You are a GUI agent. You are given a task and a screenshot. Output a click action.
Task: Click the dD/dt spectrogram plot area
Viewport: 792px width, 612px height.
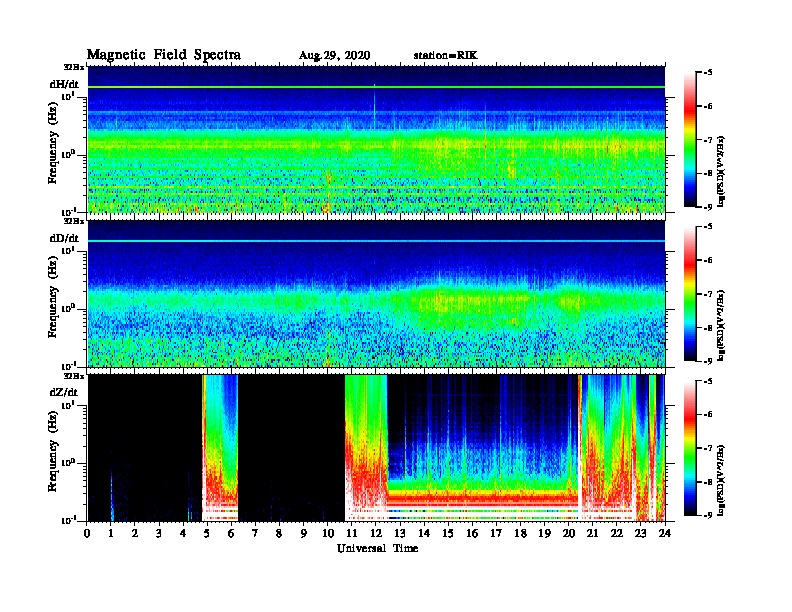pyautogui.click(x=376, y=294)
